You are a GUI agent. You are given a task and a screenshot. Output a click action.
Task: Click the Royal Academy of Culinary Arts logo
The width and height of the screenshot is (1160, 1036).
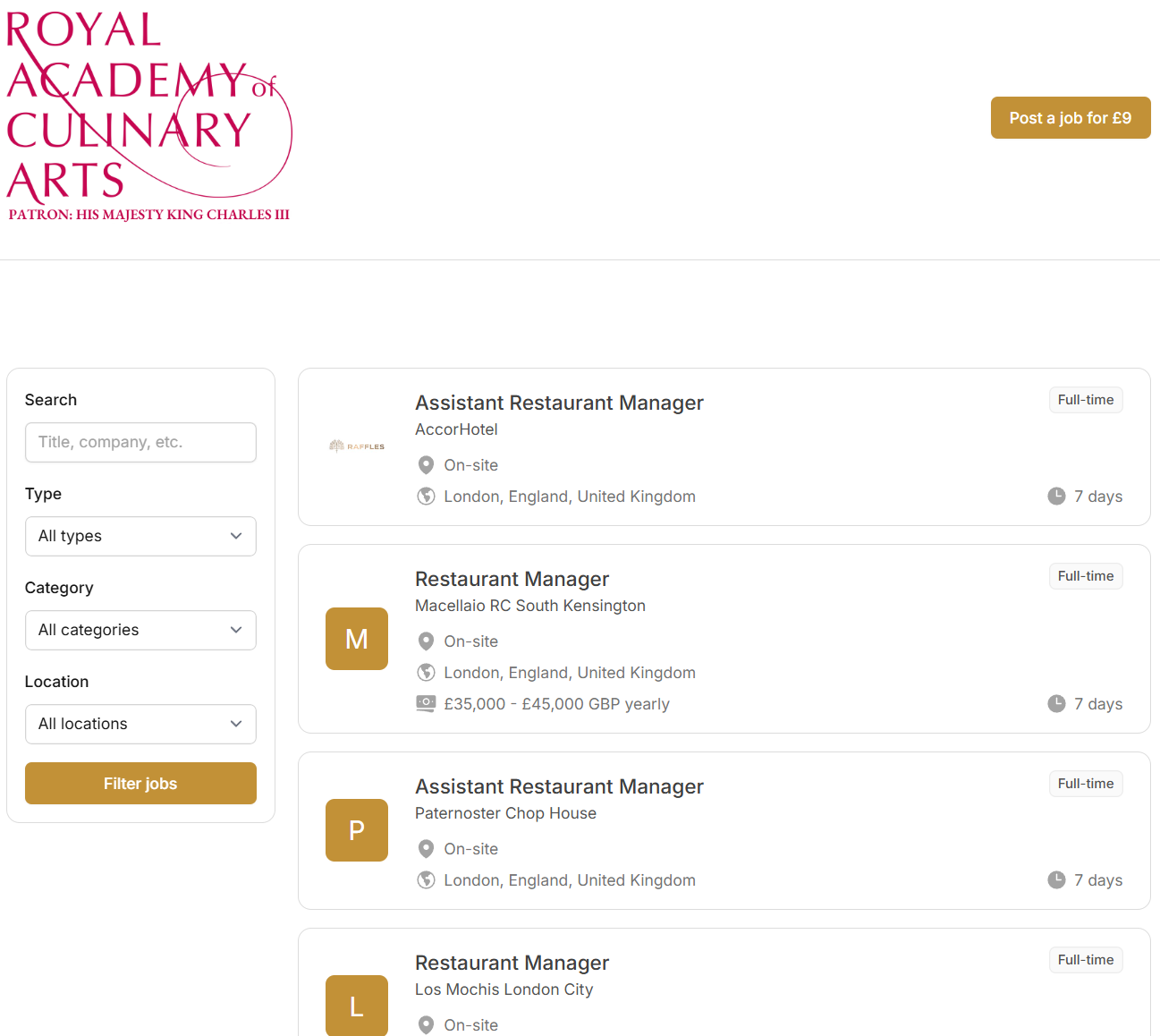click(149, 117)
